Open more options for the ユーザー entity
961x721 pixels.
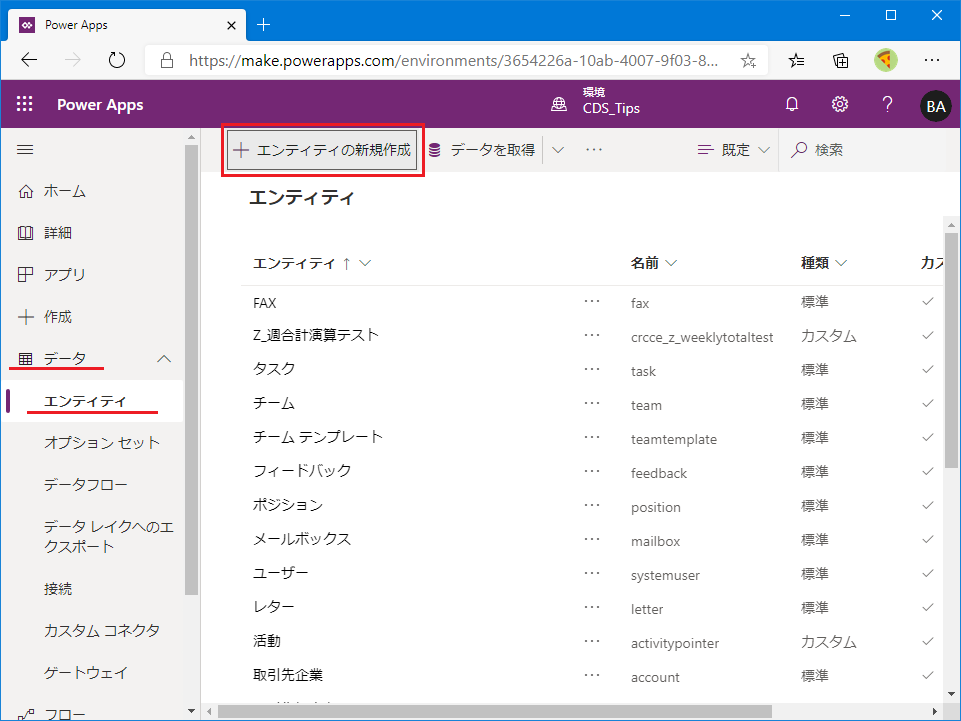[x=592, y=573]
